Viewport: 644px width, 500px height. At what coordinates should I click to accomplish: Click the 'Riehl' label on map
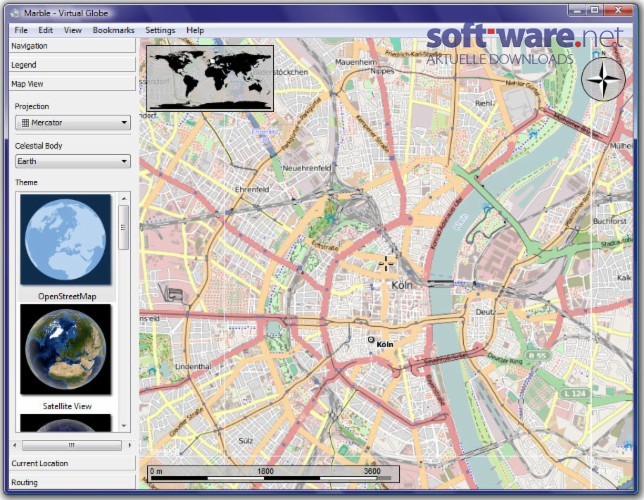pyautogui.click(x=484, y=103)
